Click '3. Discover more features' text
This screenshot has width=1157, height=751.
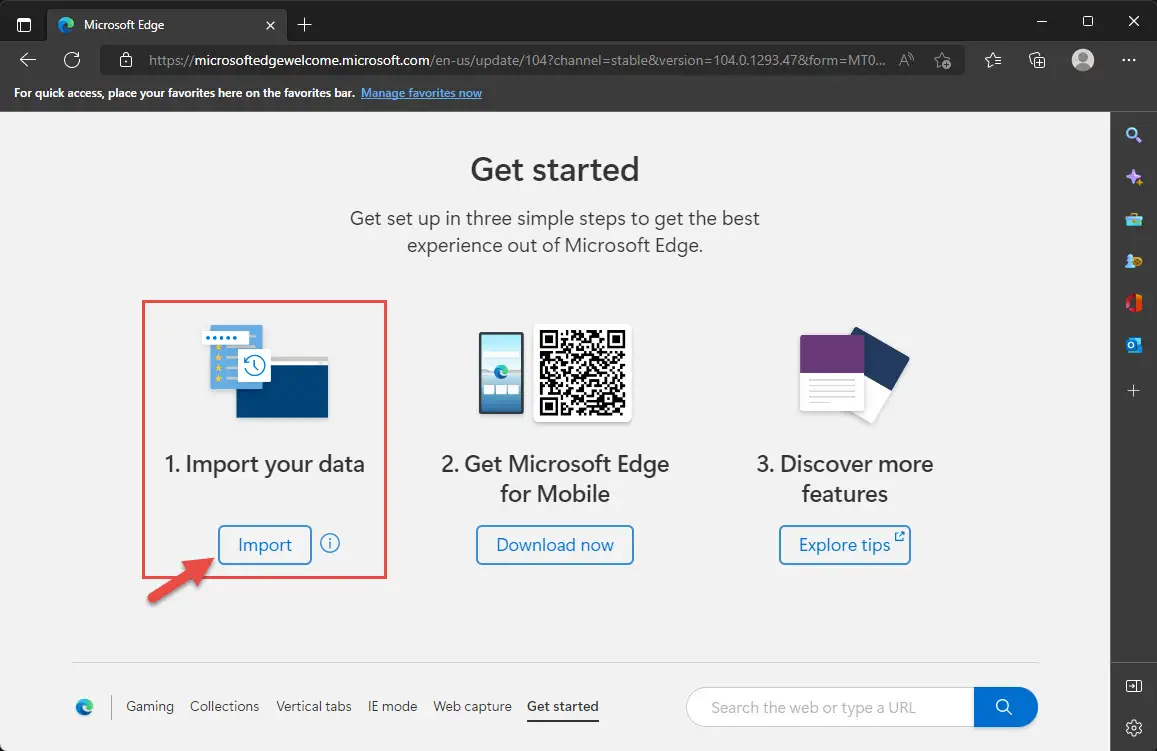point(845,479)
